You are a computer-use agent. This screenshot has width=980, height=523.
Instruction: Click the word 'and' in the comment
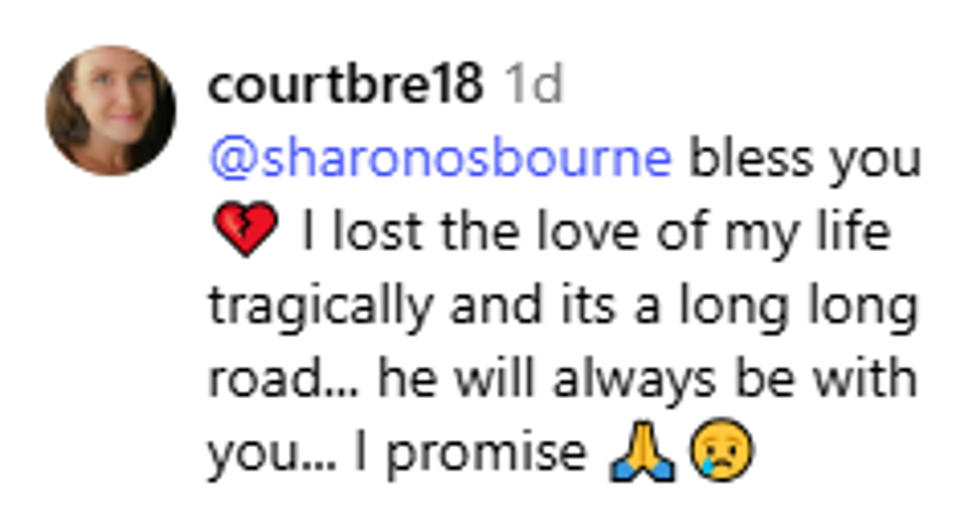coord(496,306)
